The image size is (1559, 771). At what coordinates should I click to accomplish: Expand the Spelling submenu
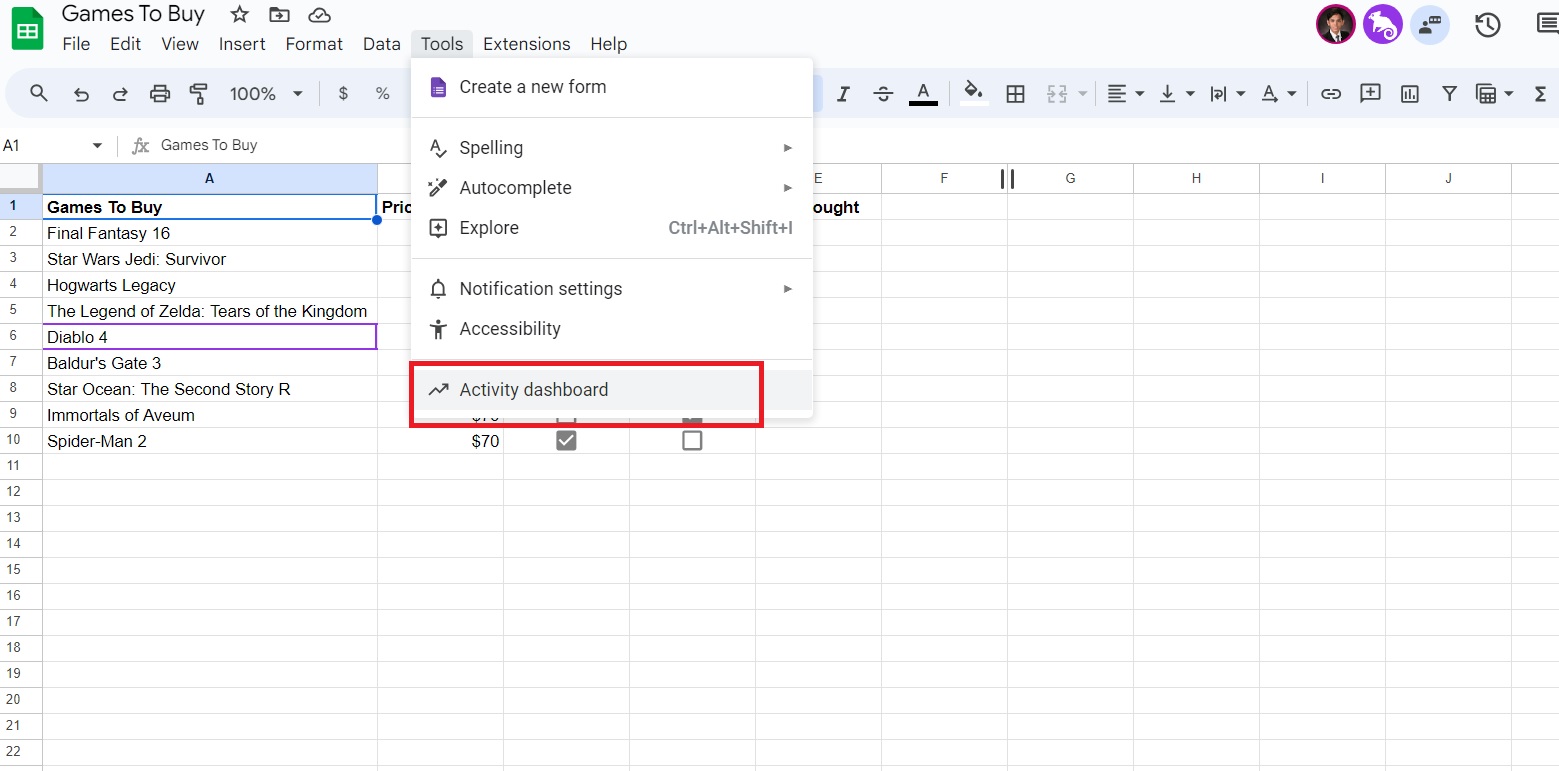pos(612,148)
